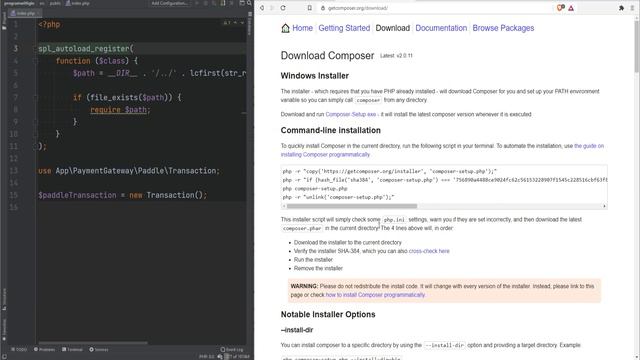Click the Run button in the PhpStorm toolbar

197,3
